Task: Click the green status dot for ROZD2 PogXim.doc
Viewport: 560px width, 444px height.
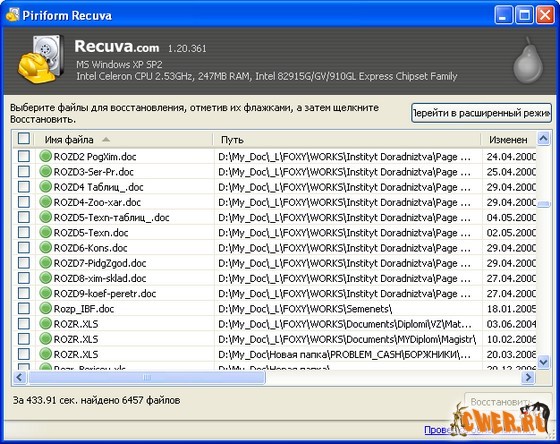Action: tap(45, 156)
